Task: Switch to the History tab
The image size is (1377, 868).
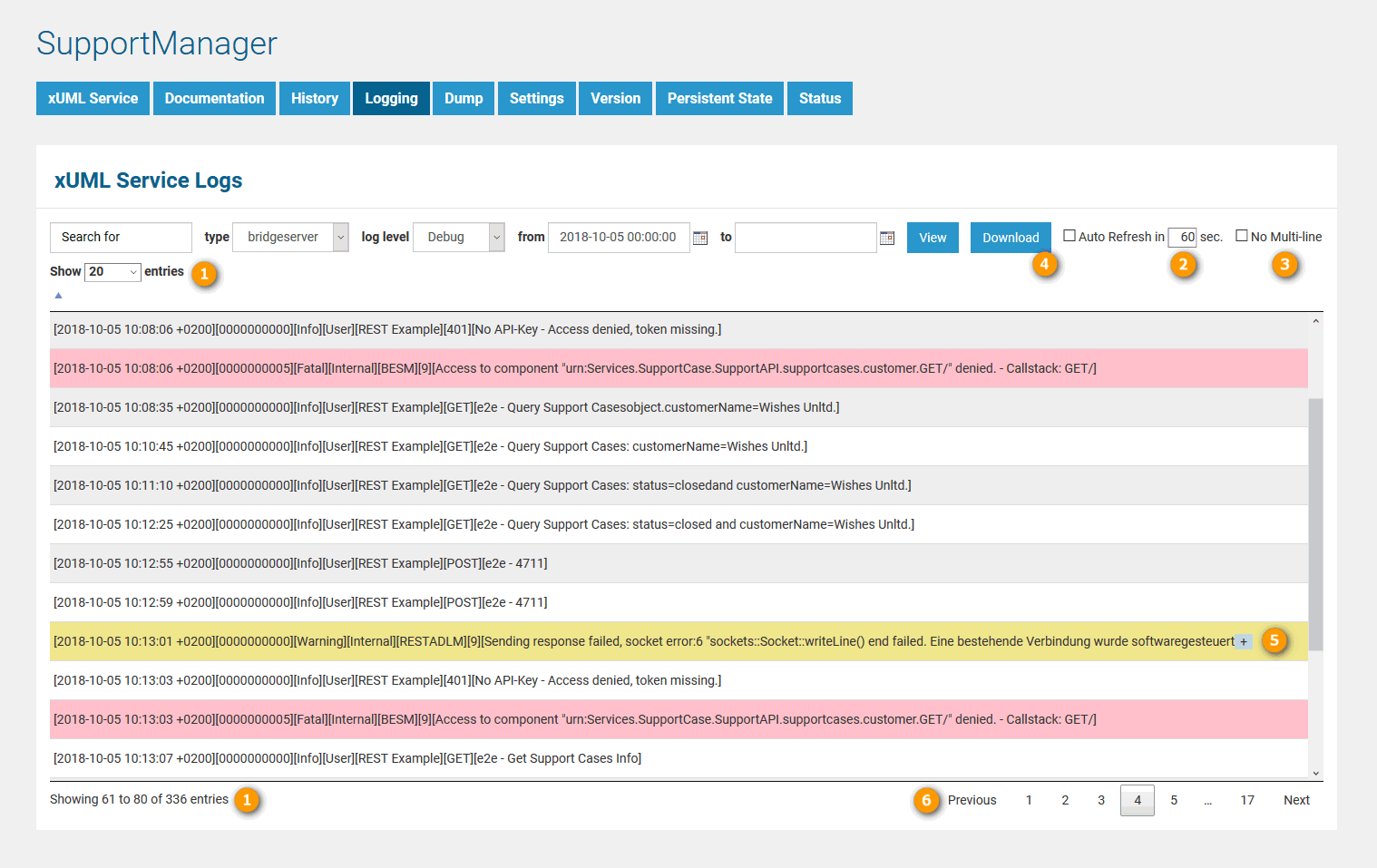Action: point(314,98)
